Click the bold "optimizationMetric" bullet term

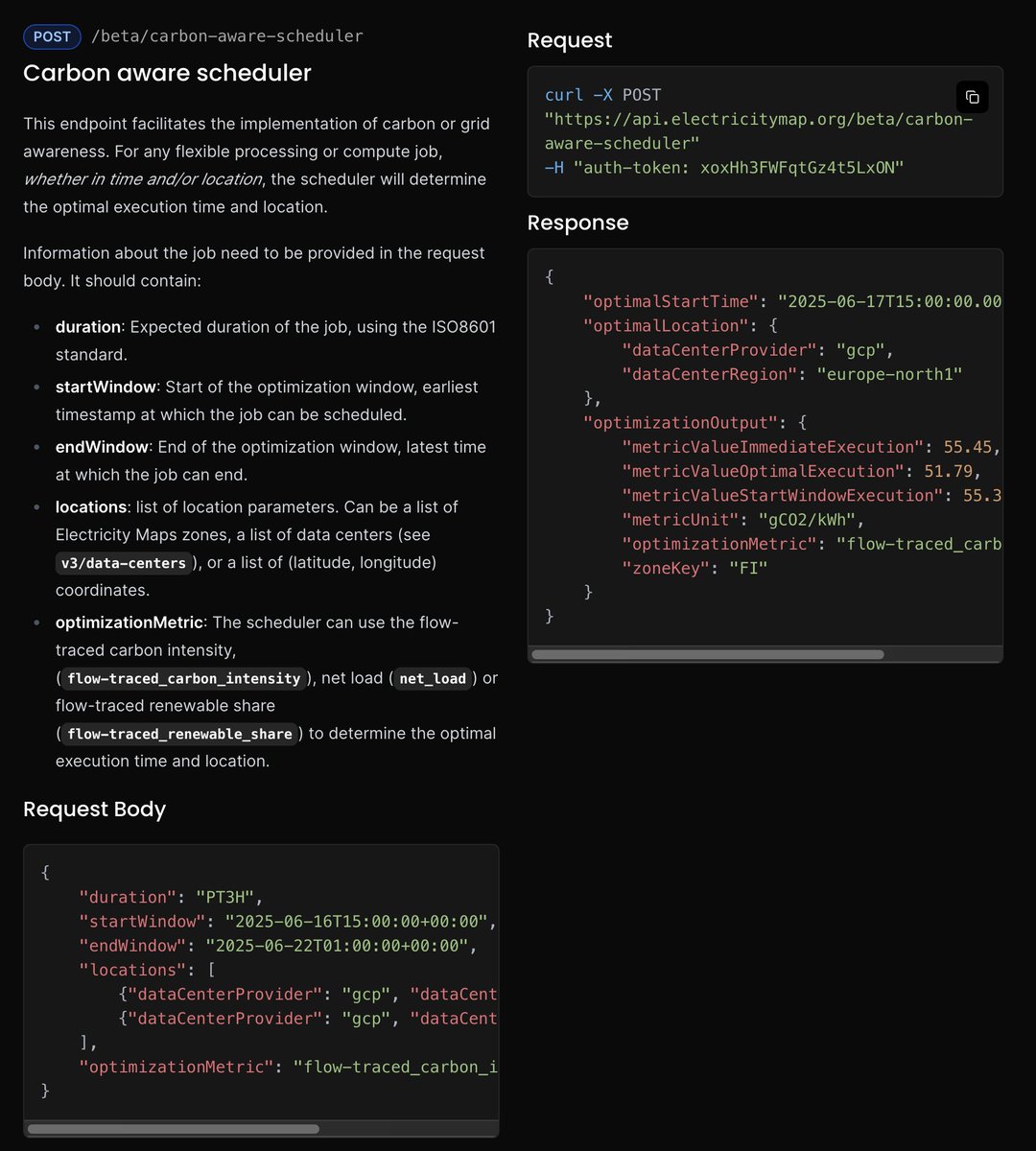129,622
